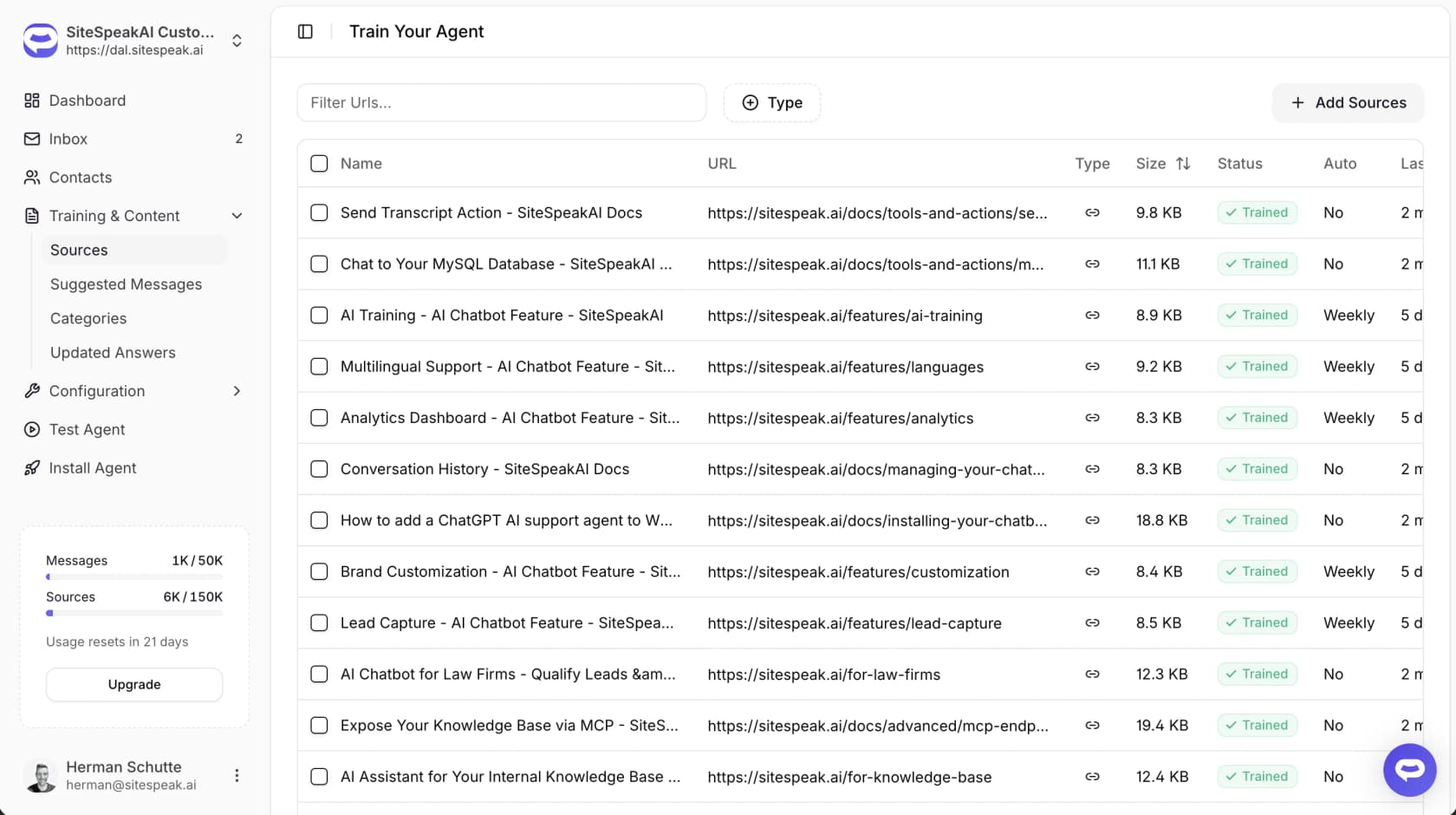Click link icon for Lead Capture row
1456x815 pixels.
coord(1092,623)
